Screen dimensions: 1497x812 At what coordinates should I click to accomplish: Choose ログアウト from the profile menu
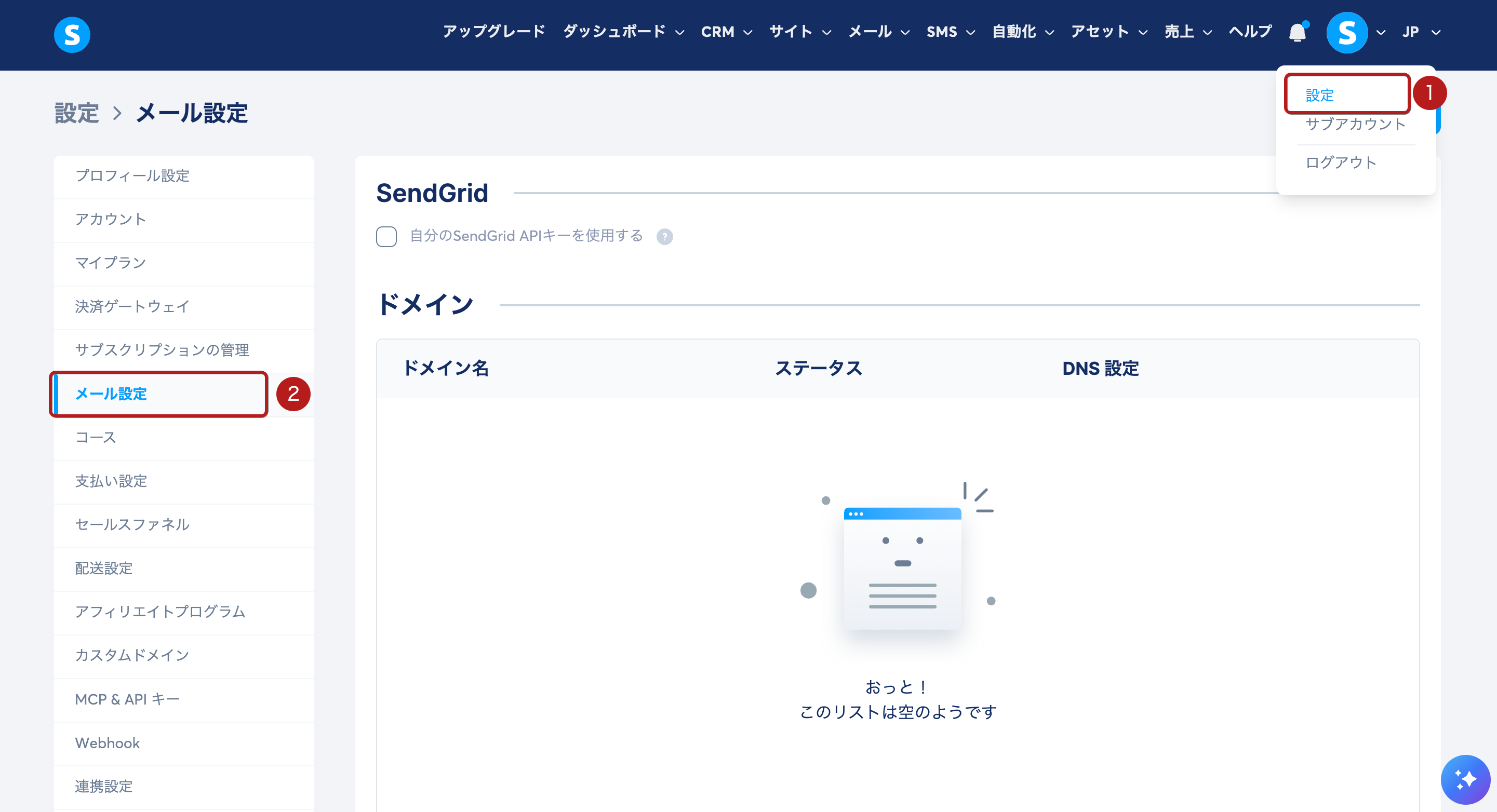pyautogui.click(x=1340, y=162)
